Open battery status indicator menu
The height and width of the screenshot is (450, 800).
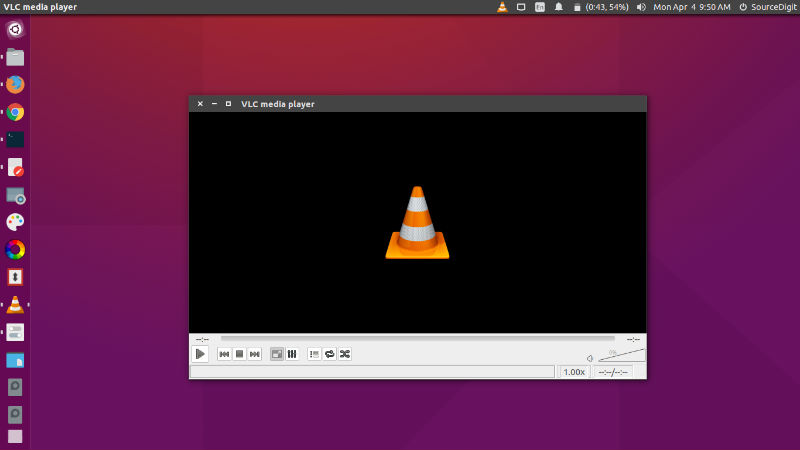pos(601,7)
